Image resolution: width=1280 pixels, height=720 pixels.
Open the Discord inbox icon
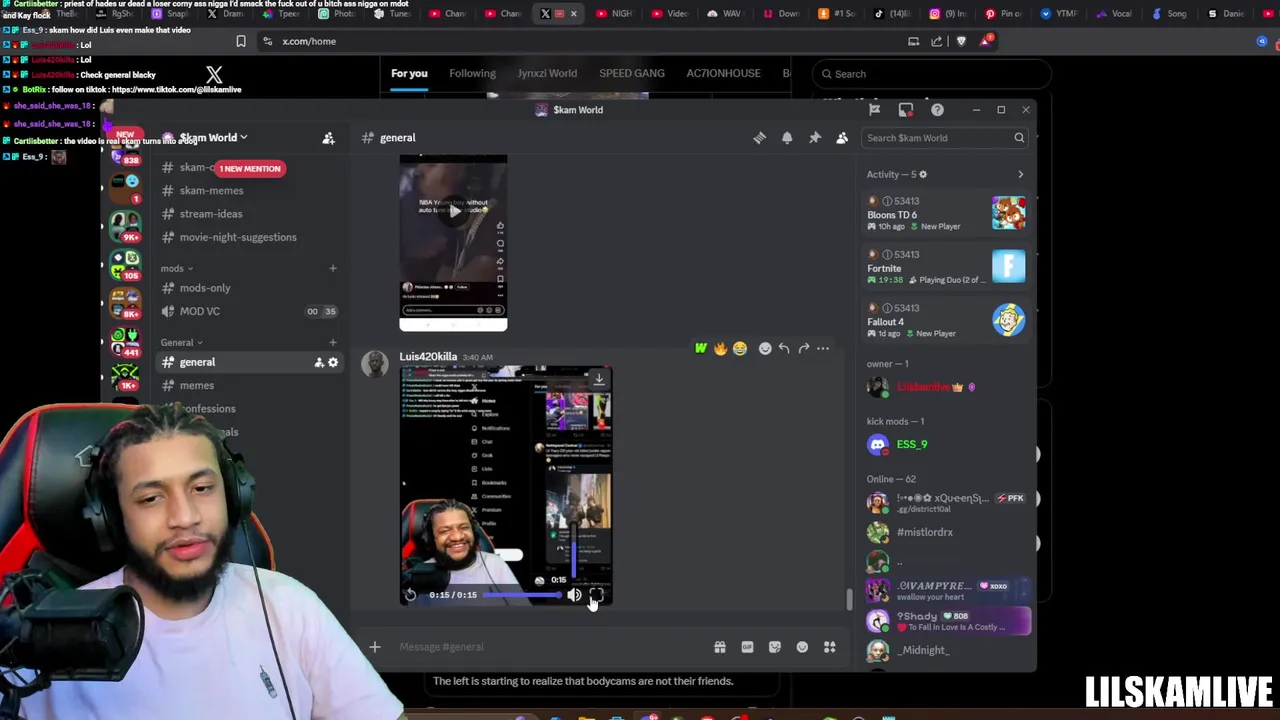pyautogui.click(x=906, y=110)
